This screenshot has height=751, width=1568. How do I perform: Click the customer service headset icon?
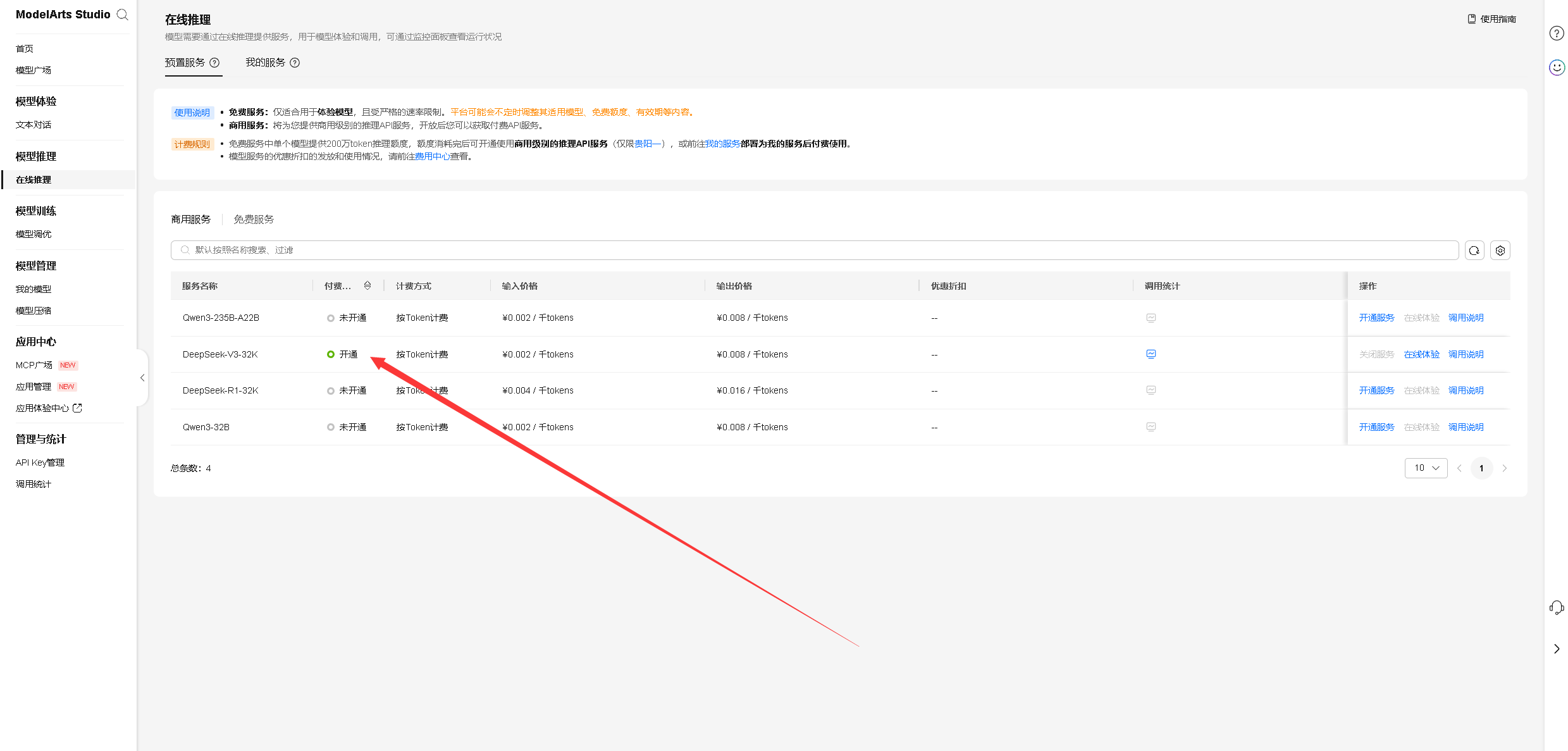click(x=1557, y=608)
